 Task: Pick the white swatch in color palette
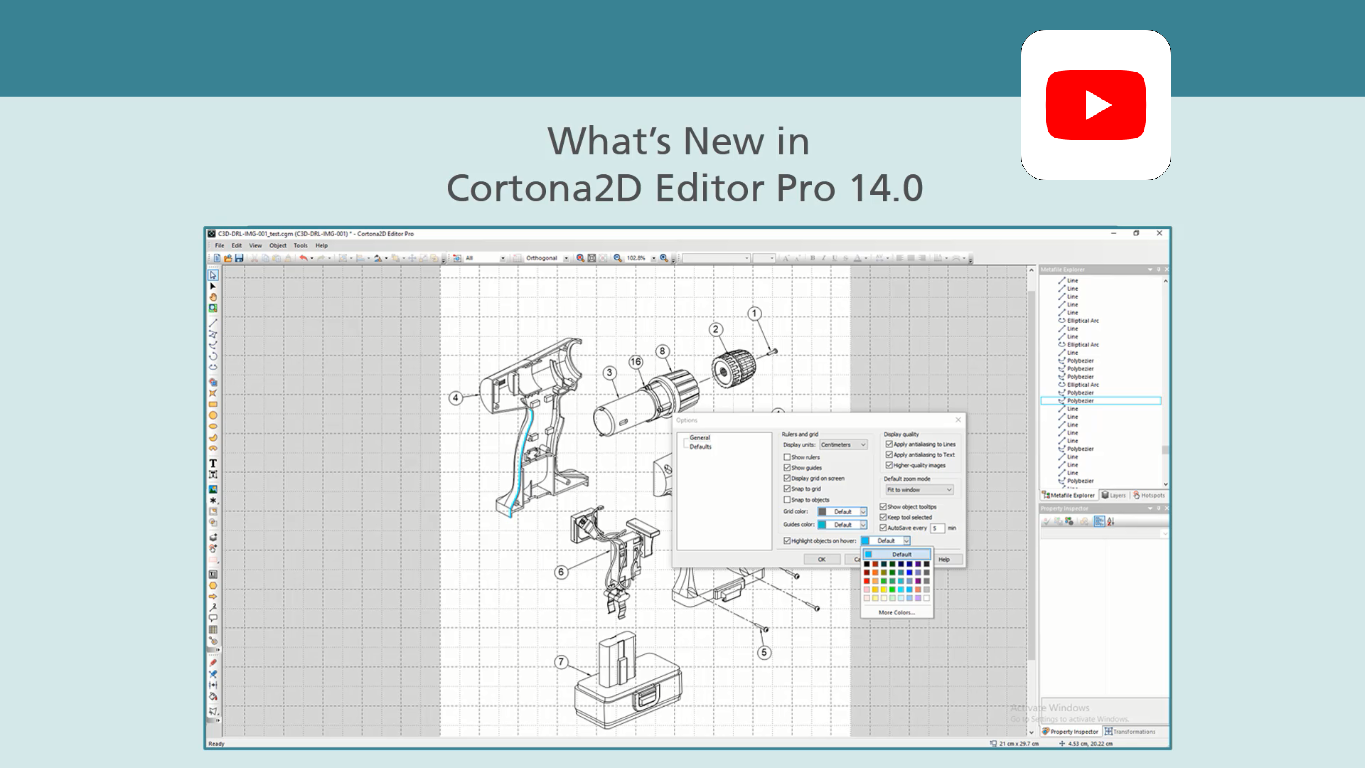tap(927, 598)
